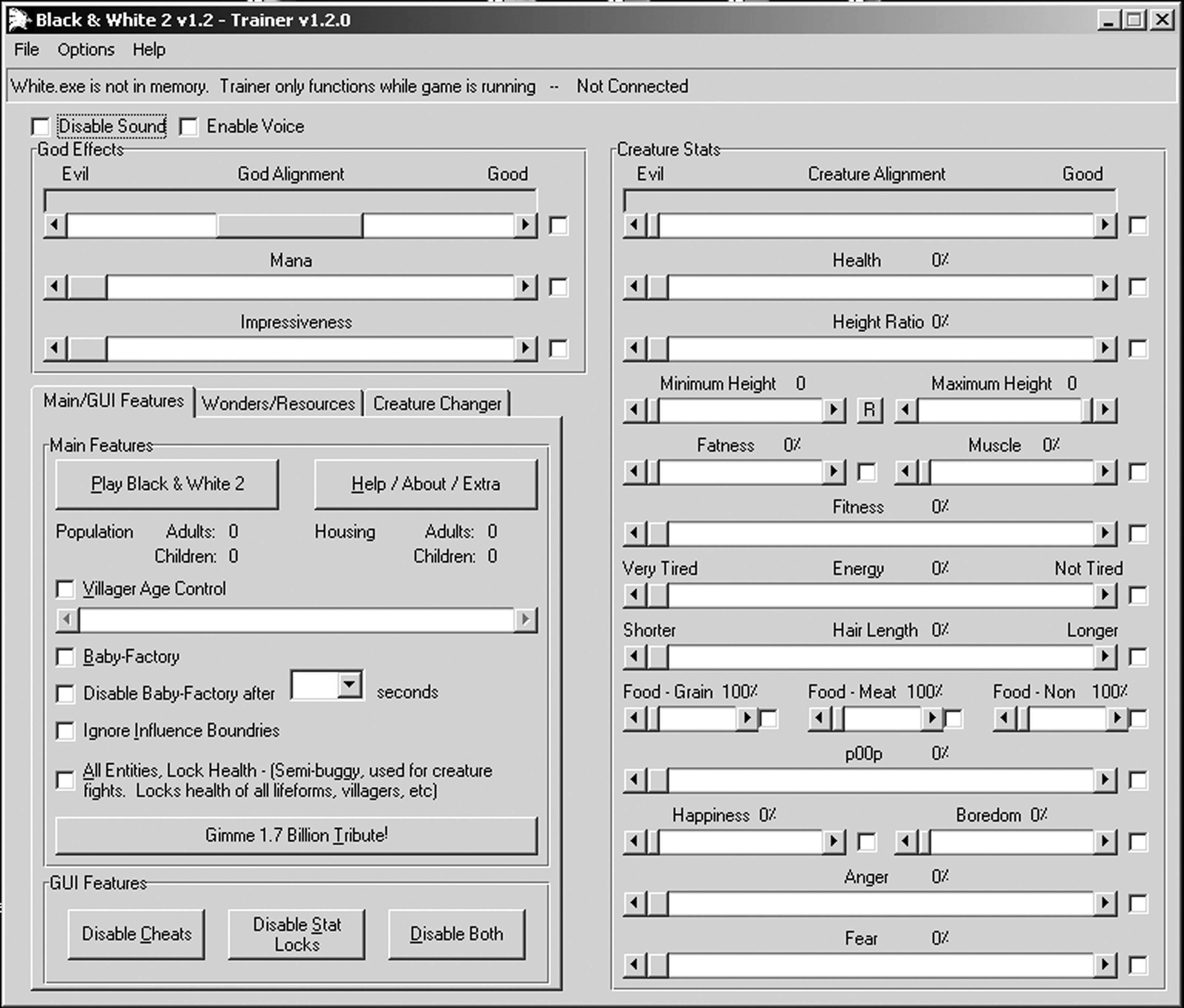Viewport: 1184px width, 1008px height.
Task: Open the Options menu
Action: 86,50
